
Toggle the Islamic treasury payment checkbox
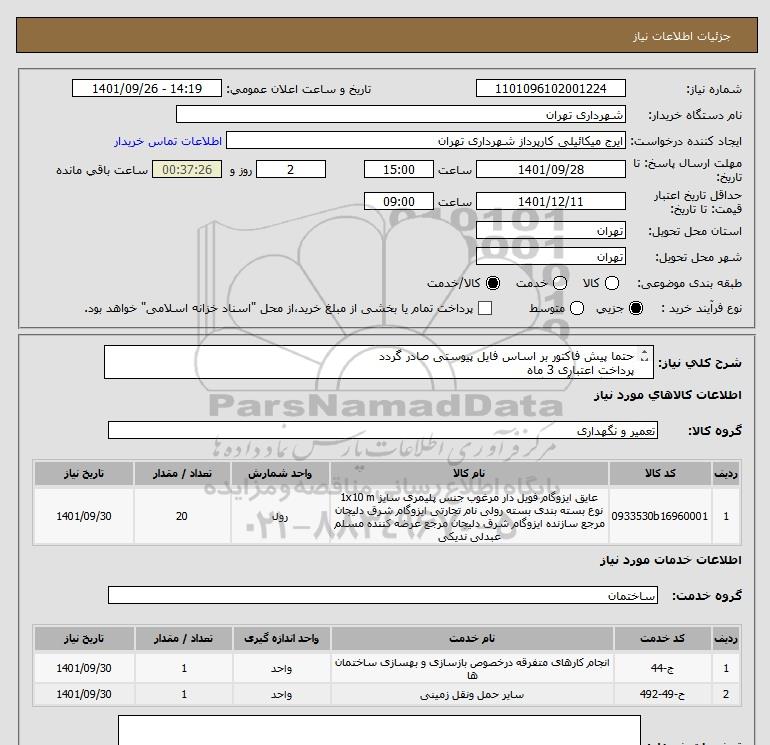click(485, 308)
